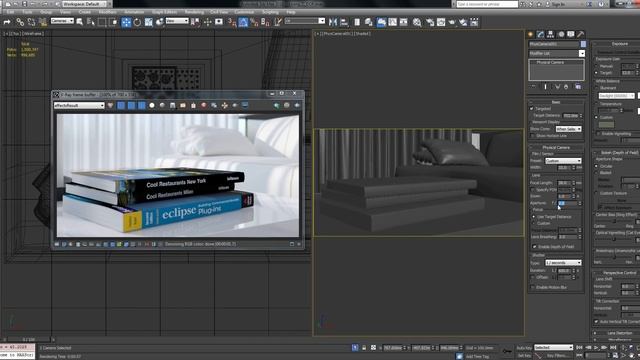Open the Material Editor icon
Image resolution: width=640 pixels, height=360 pixels.
(x=417, y=22)
